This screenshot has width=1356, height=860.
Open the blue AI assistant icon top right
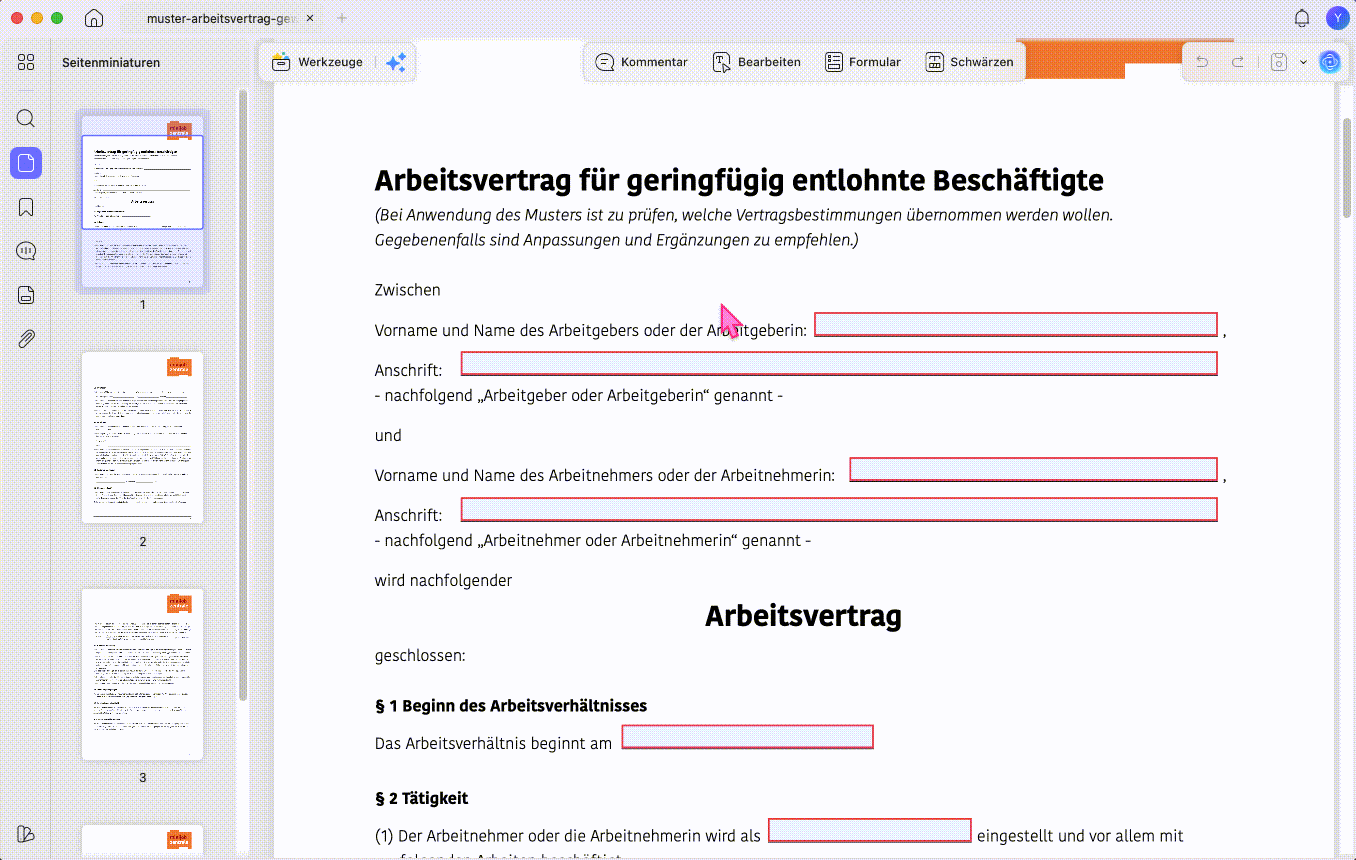pyautogui.click(x=1329, y=62)
